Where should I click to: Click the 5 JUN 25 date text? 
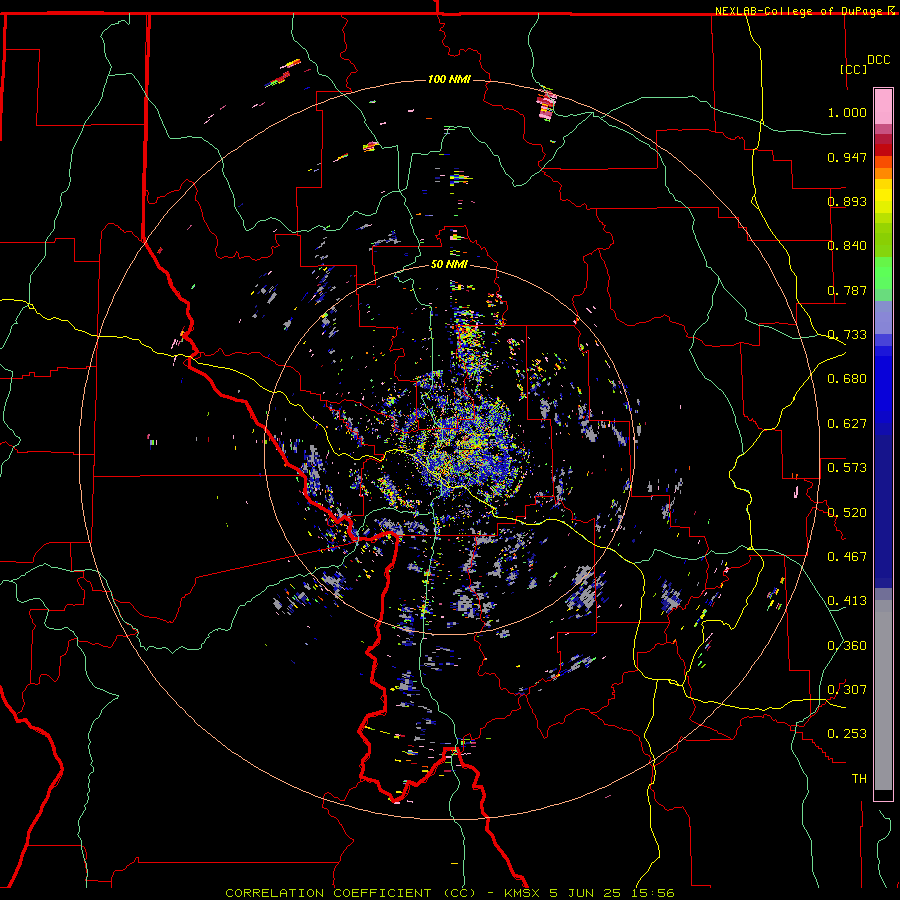click(x=587, y=893)
